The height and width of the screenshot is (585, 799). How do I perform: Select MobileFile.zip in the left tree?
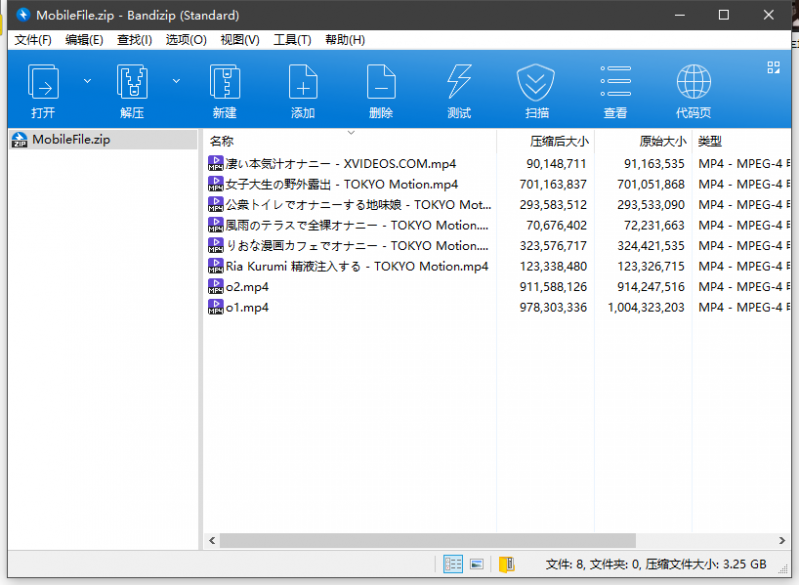point(70,140)
